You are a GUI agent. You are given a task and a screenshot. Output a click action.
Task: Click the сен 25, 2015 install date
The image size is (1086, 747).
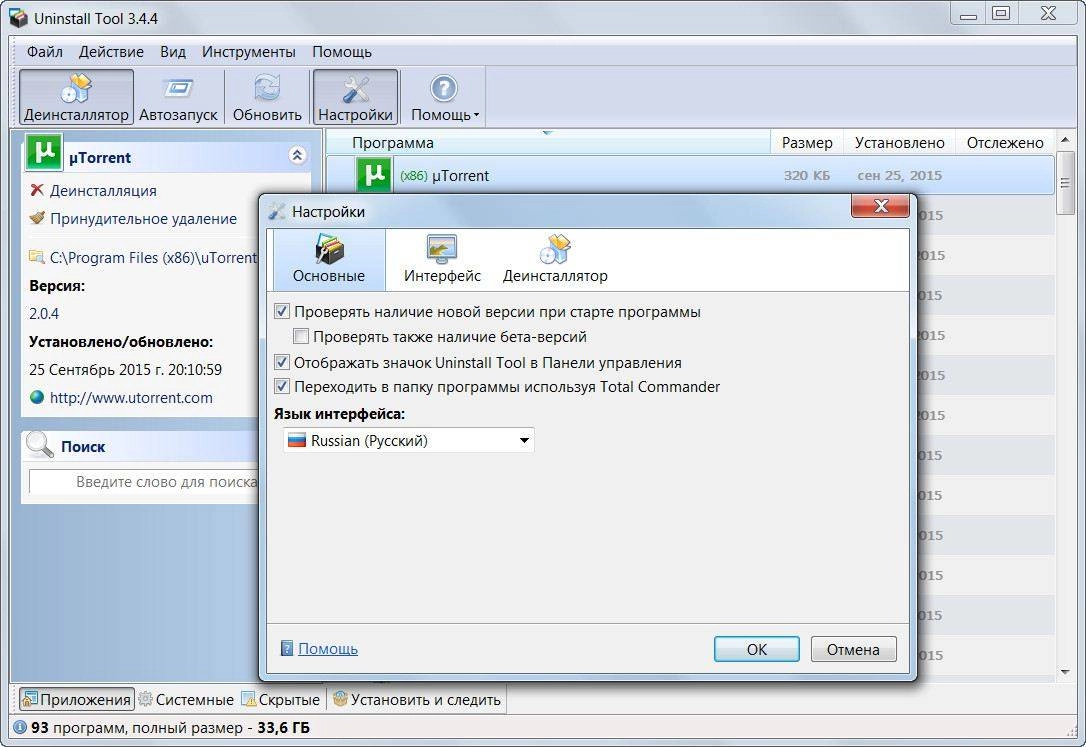click(899, 176)
